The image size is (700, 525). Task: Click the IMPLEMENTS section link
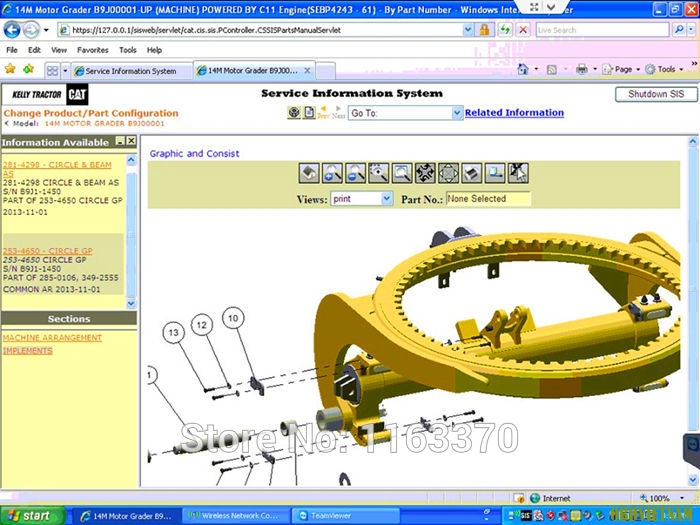(28, 350)
